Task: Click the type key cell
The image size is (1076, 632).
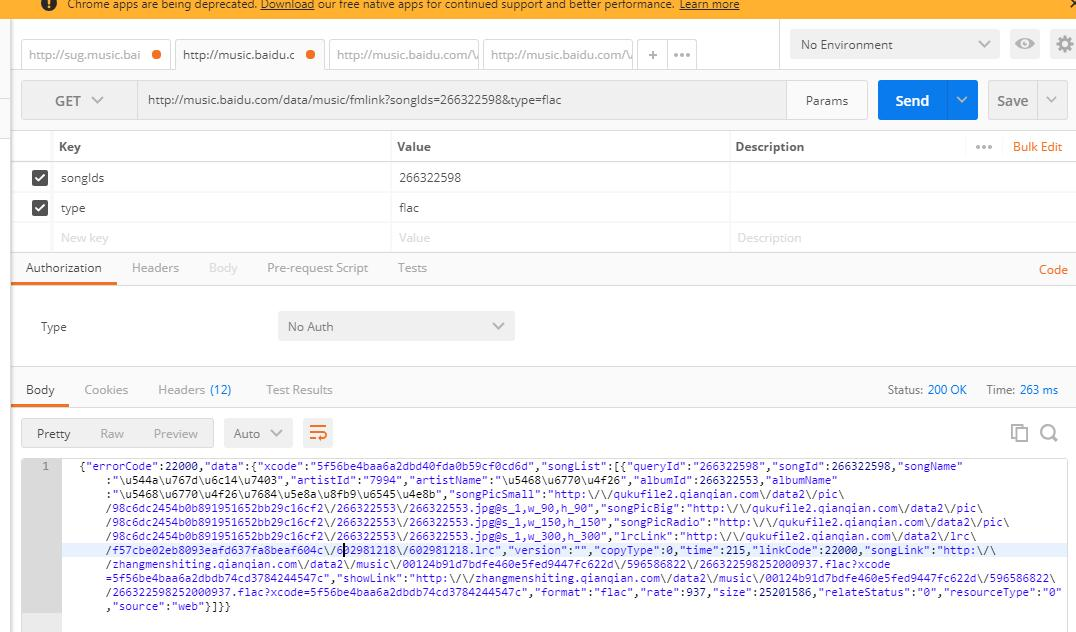Action: click(x=221, y=208)
